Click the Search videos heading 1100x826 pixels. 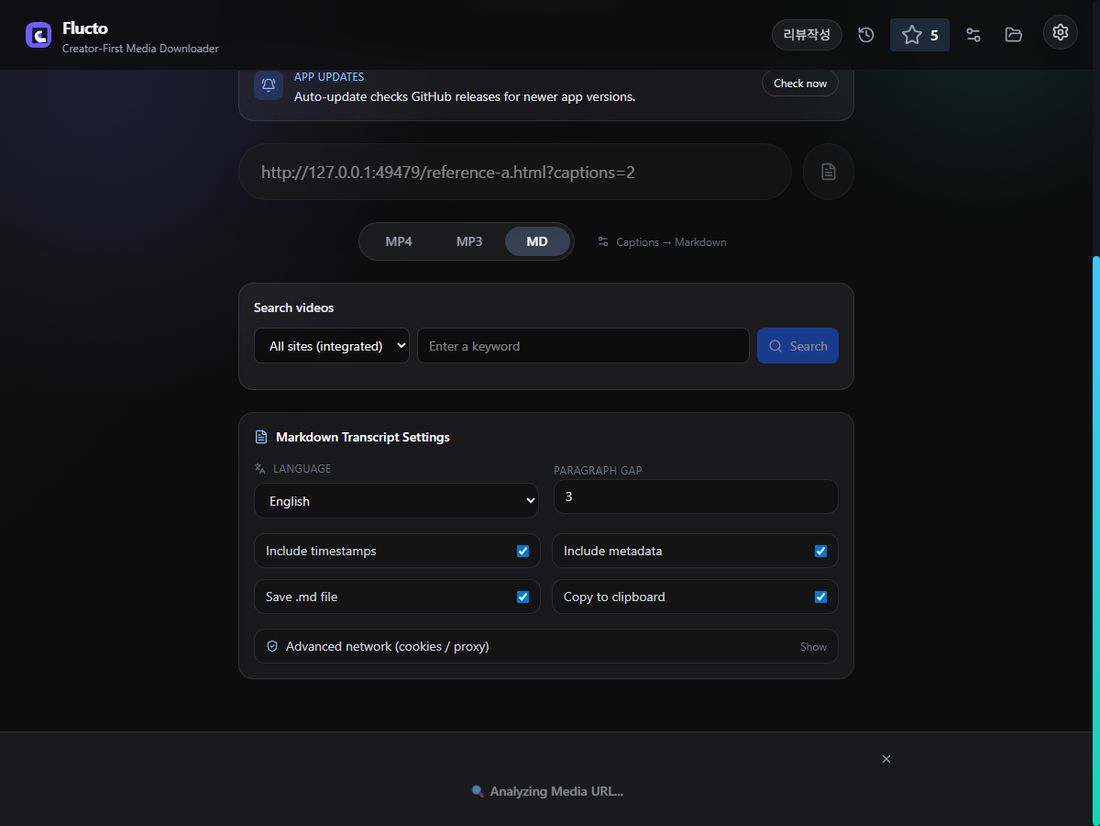pyautogui.click(x=294, y=307)
